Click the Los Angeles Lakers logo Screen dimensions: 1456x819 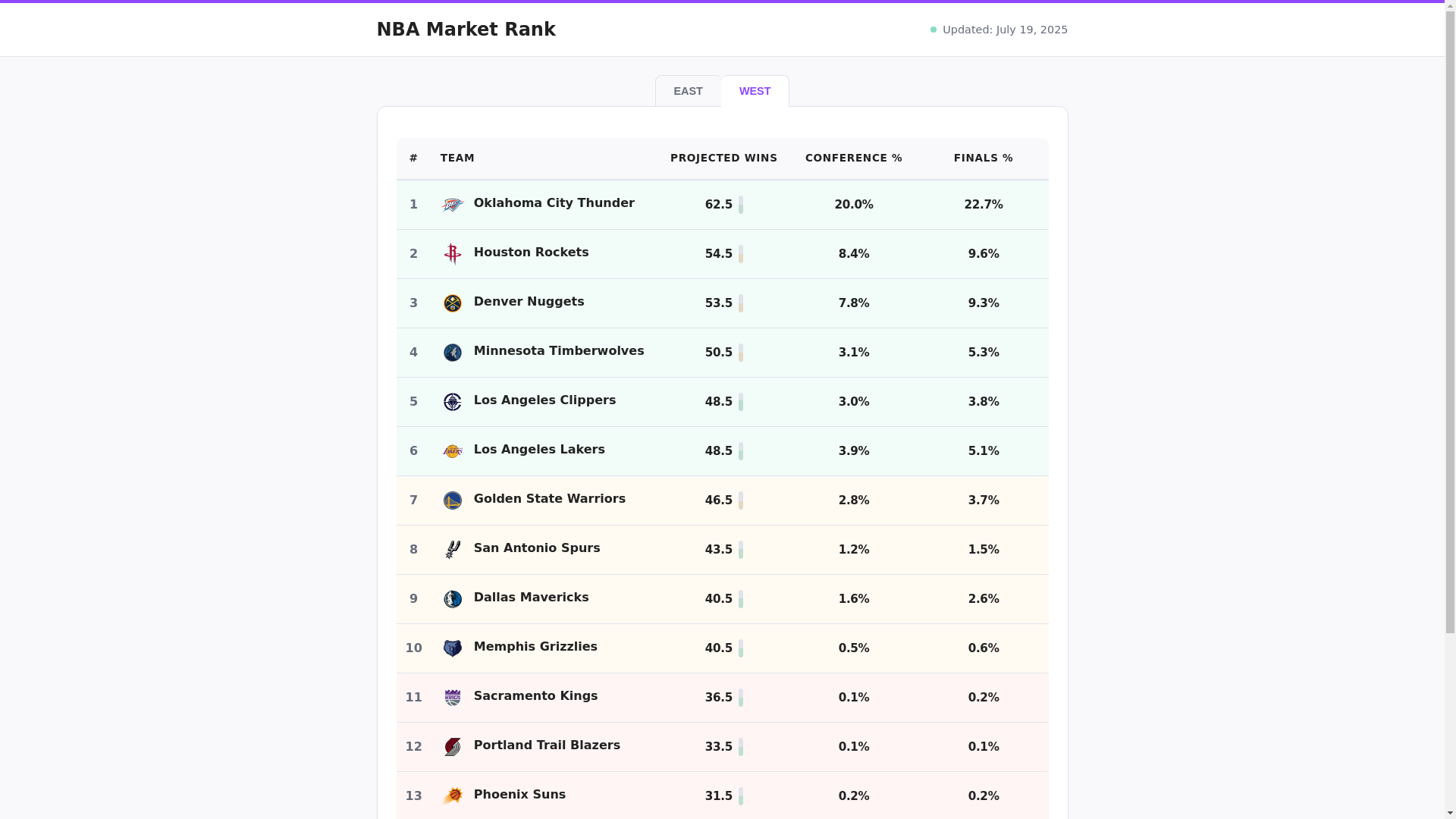pyautogui.click(x=453, y=451)
